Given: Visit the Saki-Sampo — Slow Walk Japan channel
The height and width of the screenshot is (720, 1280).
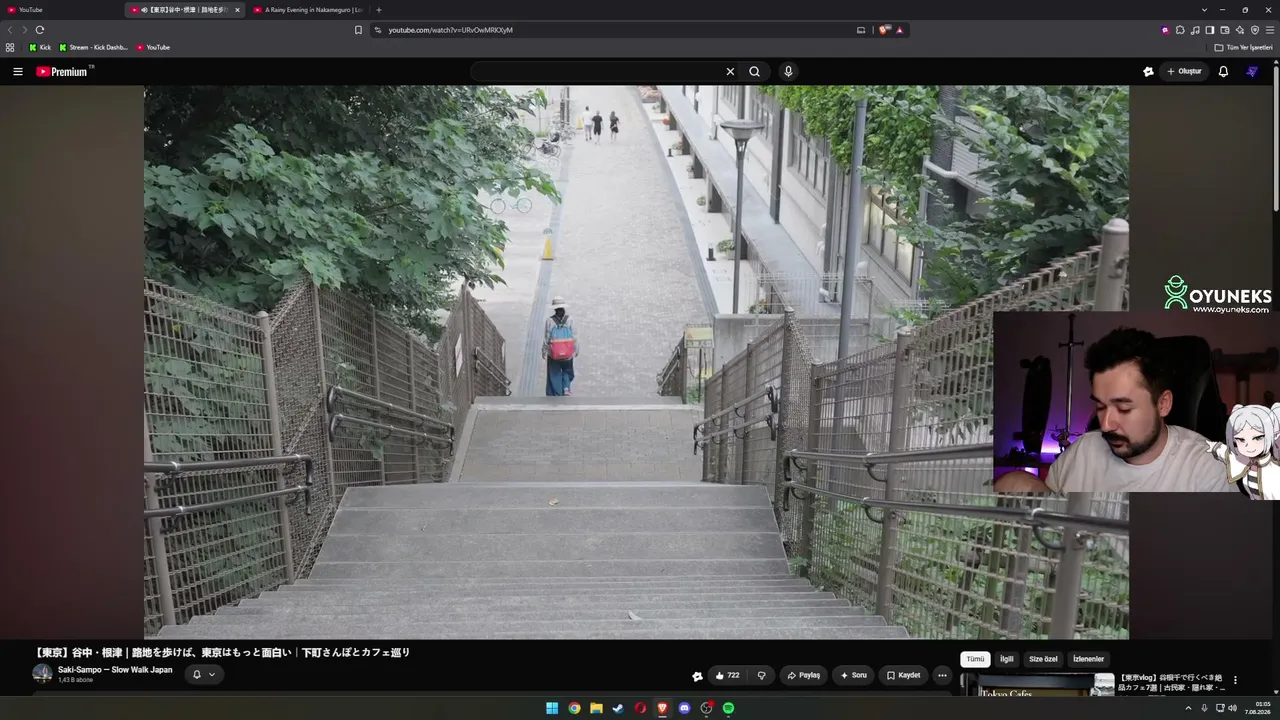Looking at the screenshot, I should coord(115,670).
